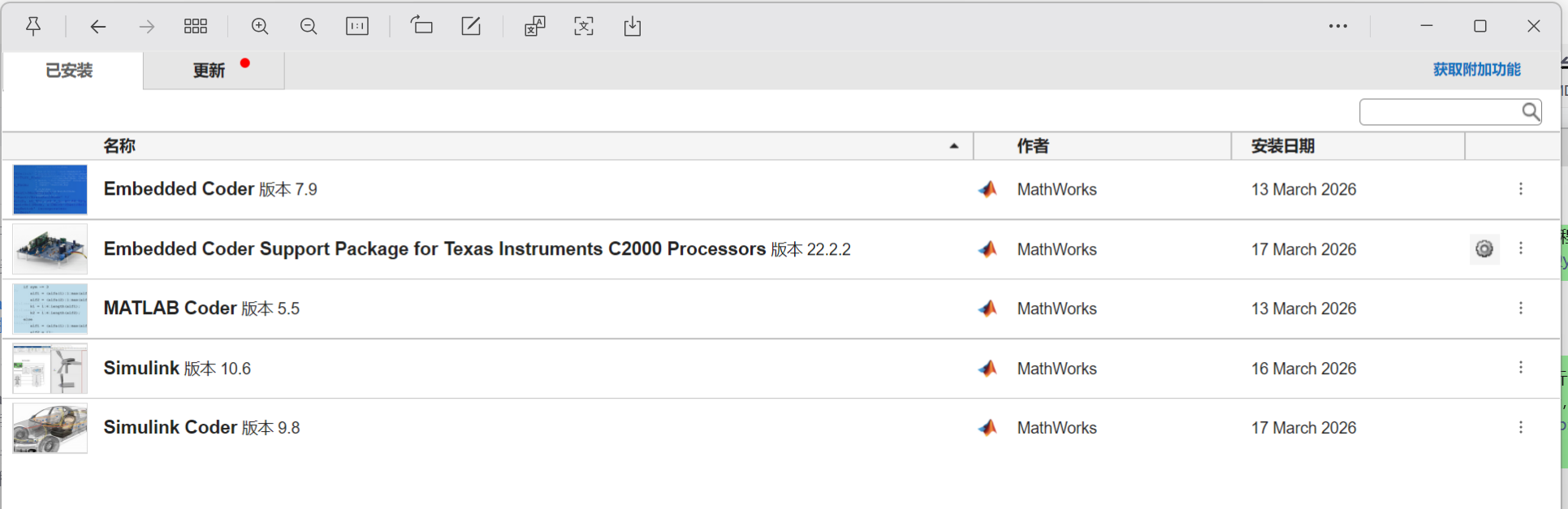Open the edit/annotate tool
This screenshot has height=509, width=1568.
[471, 26]
